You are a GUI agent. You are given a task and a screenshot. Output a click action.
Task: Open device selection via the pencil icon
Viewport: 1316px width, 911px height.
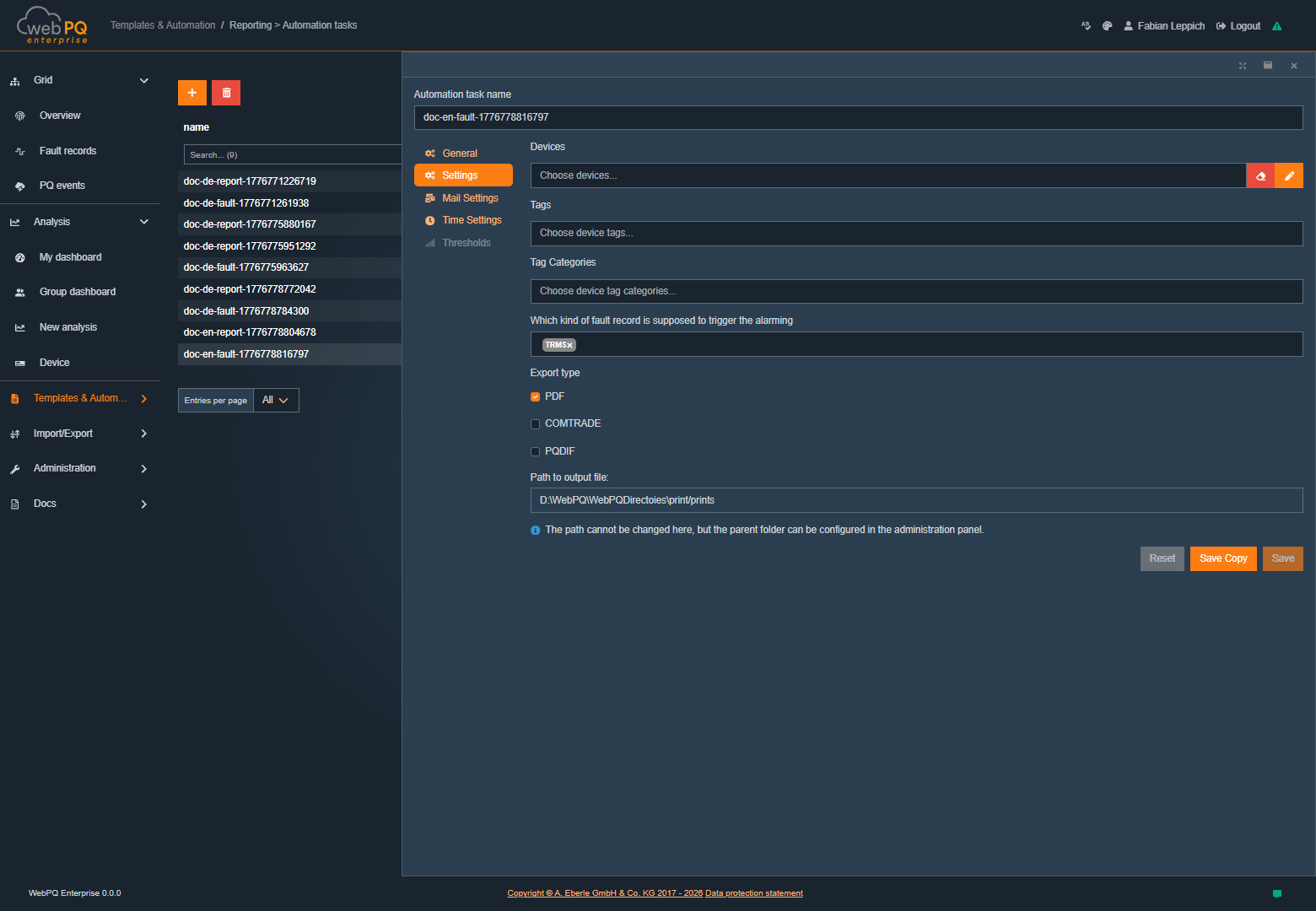point(1289,175)
